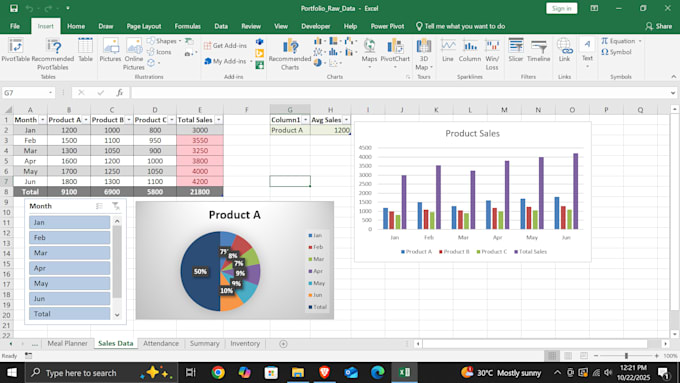The height and width of the screenshot is (383, 680).
Task: Insert Column sparkline
Action: click(x=470, y=50)
